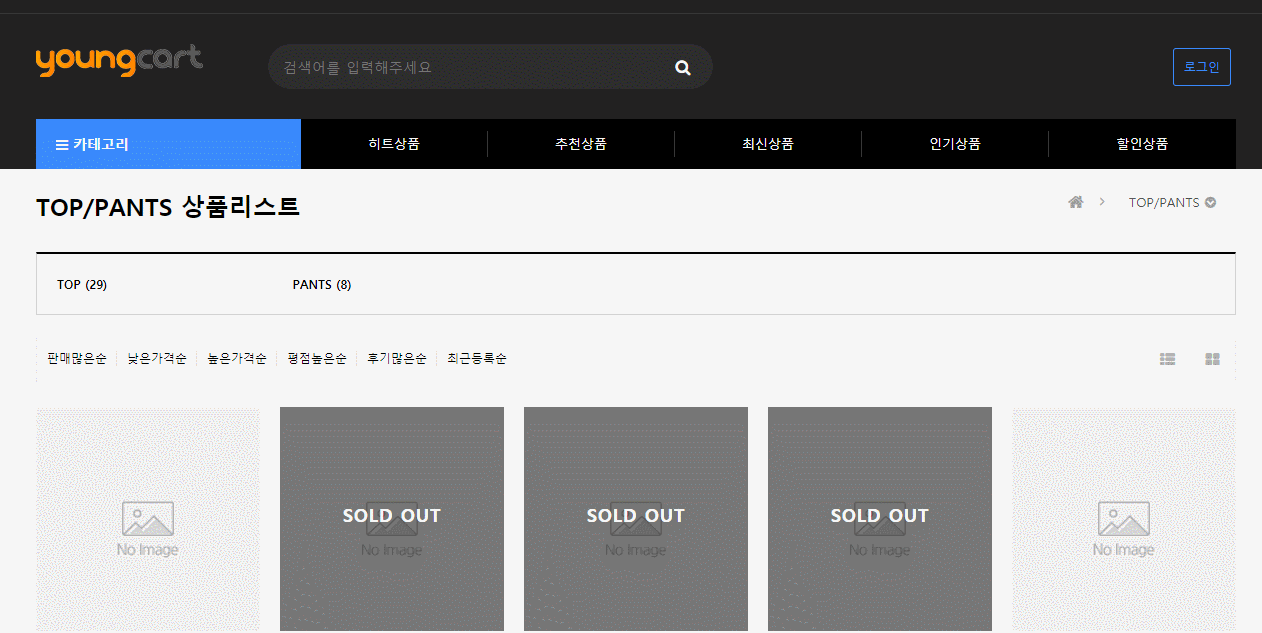Expand the TOP/PANTS breadcrumb dropdown arrow
This screenshot has height=633, width=1262.
(x=1211, y=202)
